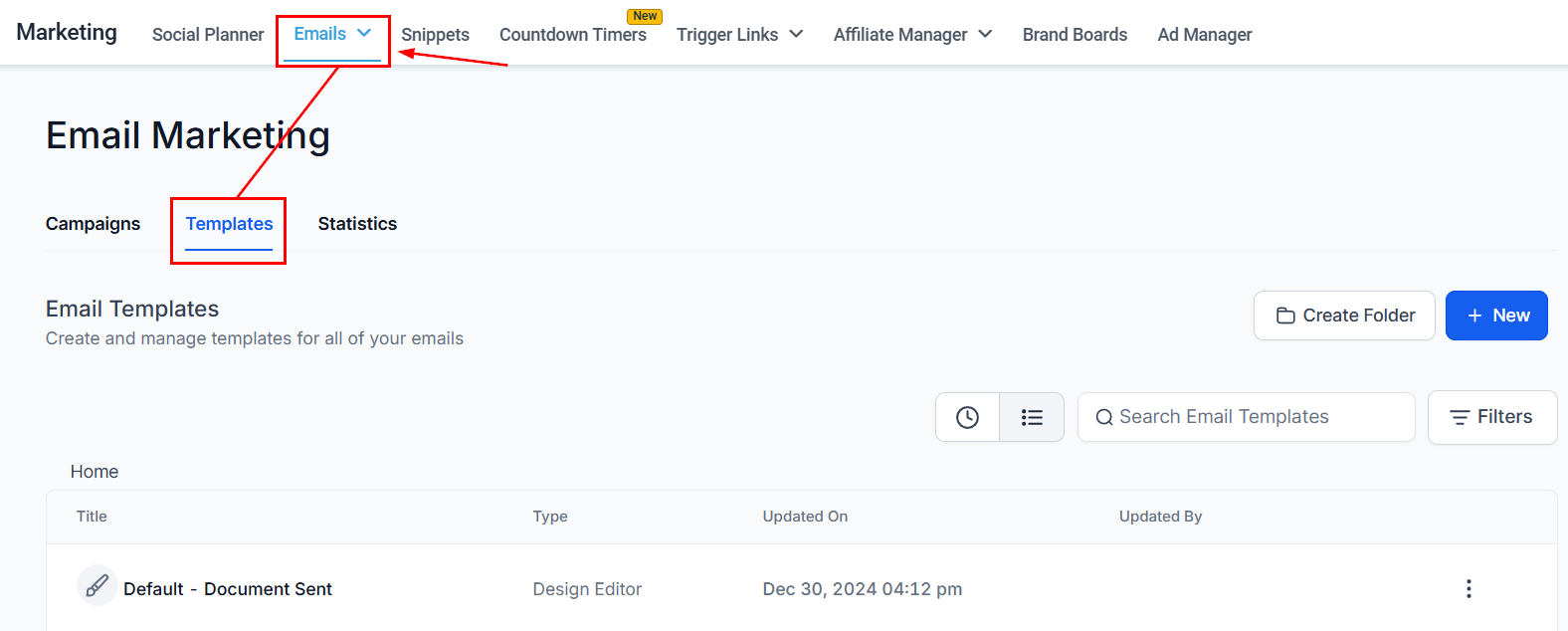The image size is (1568, 631).
Task: Click the Design Editor type cell
Action: pyautogui.click(x=587, y=589)
